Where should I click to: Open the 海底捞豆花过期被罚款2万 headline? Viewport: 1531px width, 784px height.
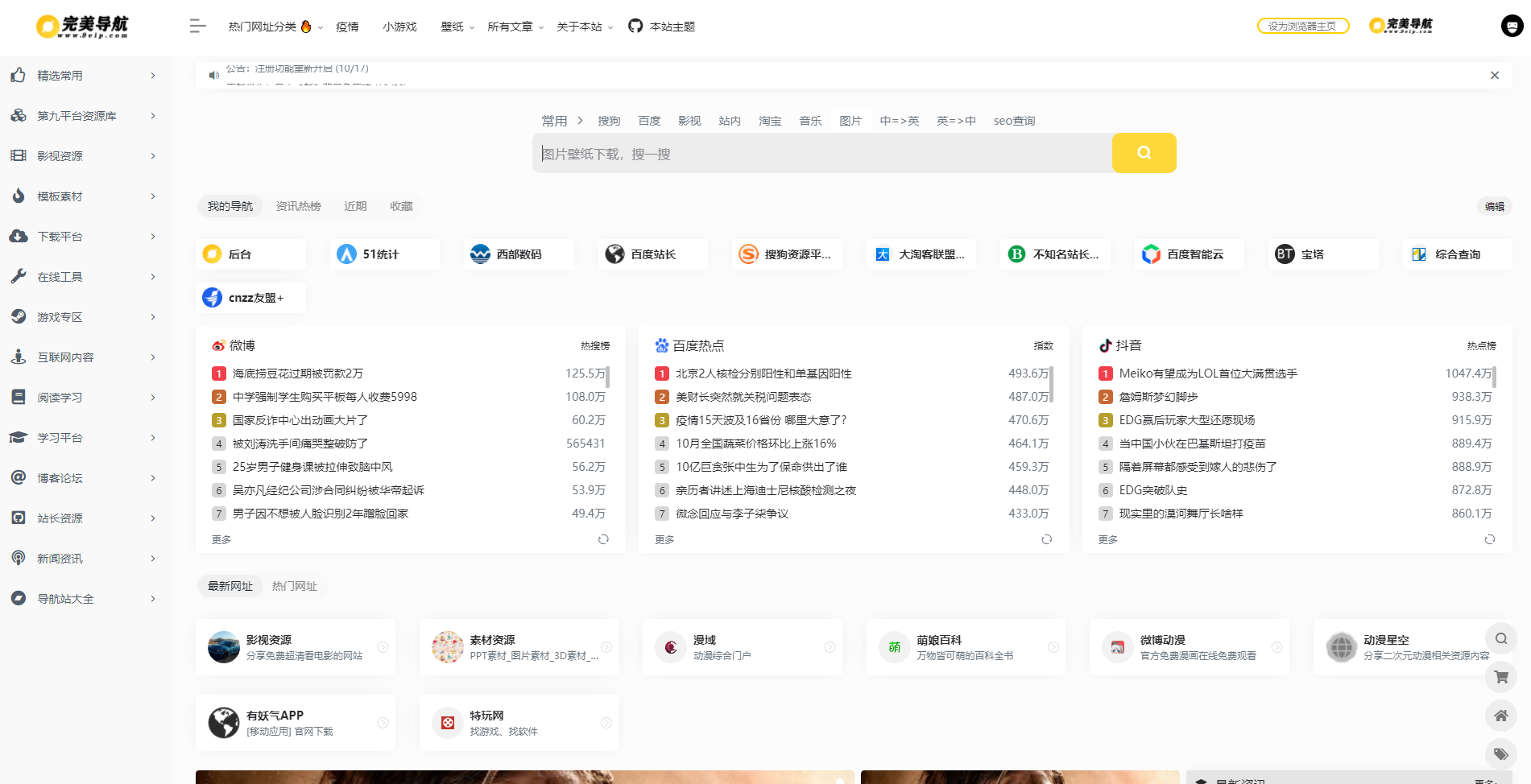298,373
